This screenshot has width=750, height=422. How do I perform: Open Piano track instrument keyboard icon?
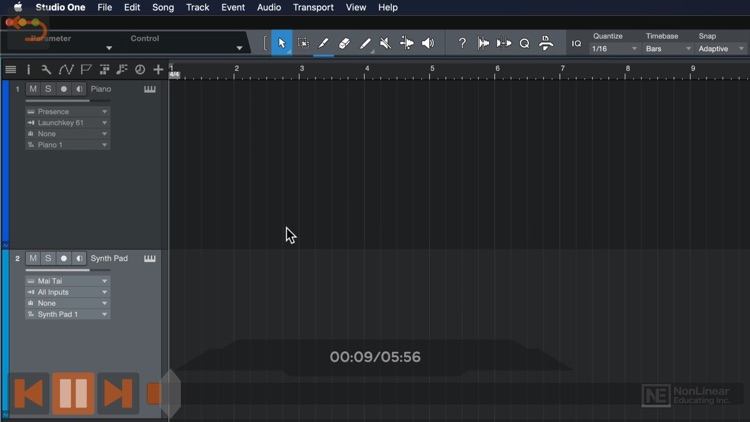150,89
